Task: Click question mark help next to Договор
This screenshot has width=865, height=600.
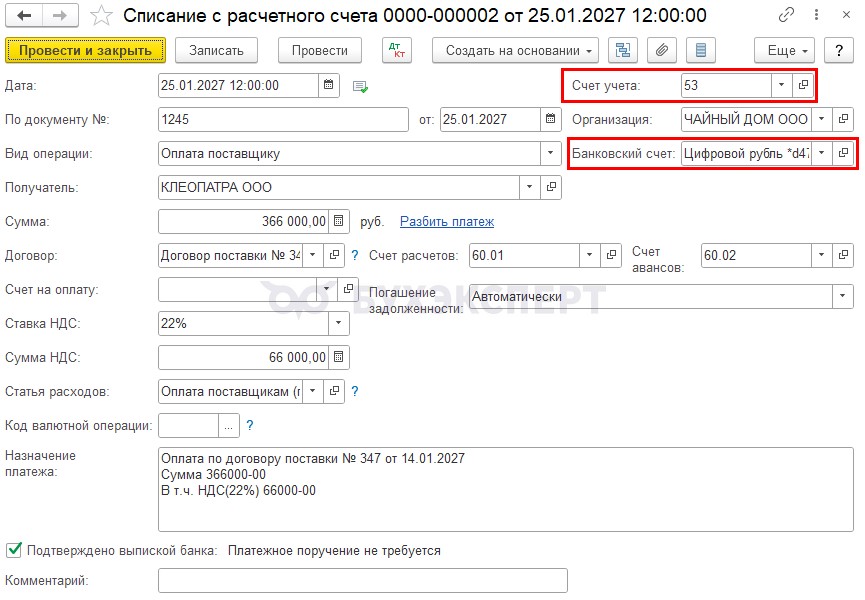Action: tap(355, 255)
